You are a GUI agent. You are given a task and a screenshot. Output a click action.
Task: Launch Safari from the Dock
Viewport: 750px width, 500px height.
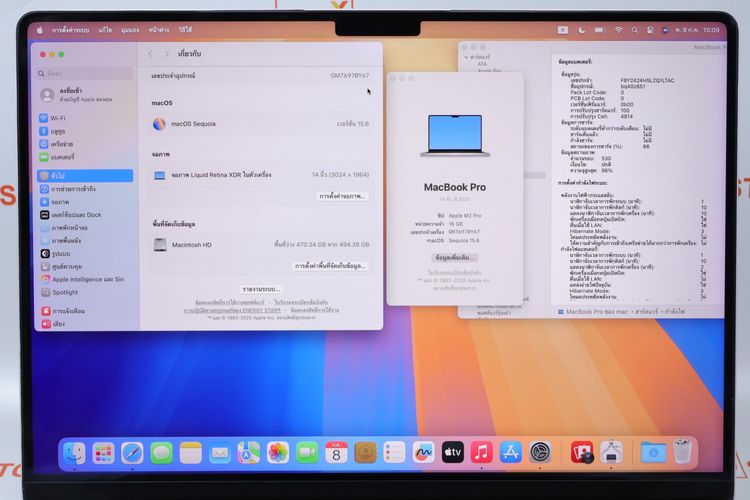(132, 453)
